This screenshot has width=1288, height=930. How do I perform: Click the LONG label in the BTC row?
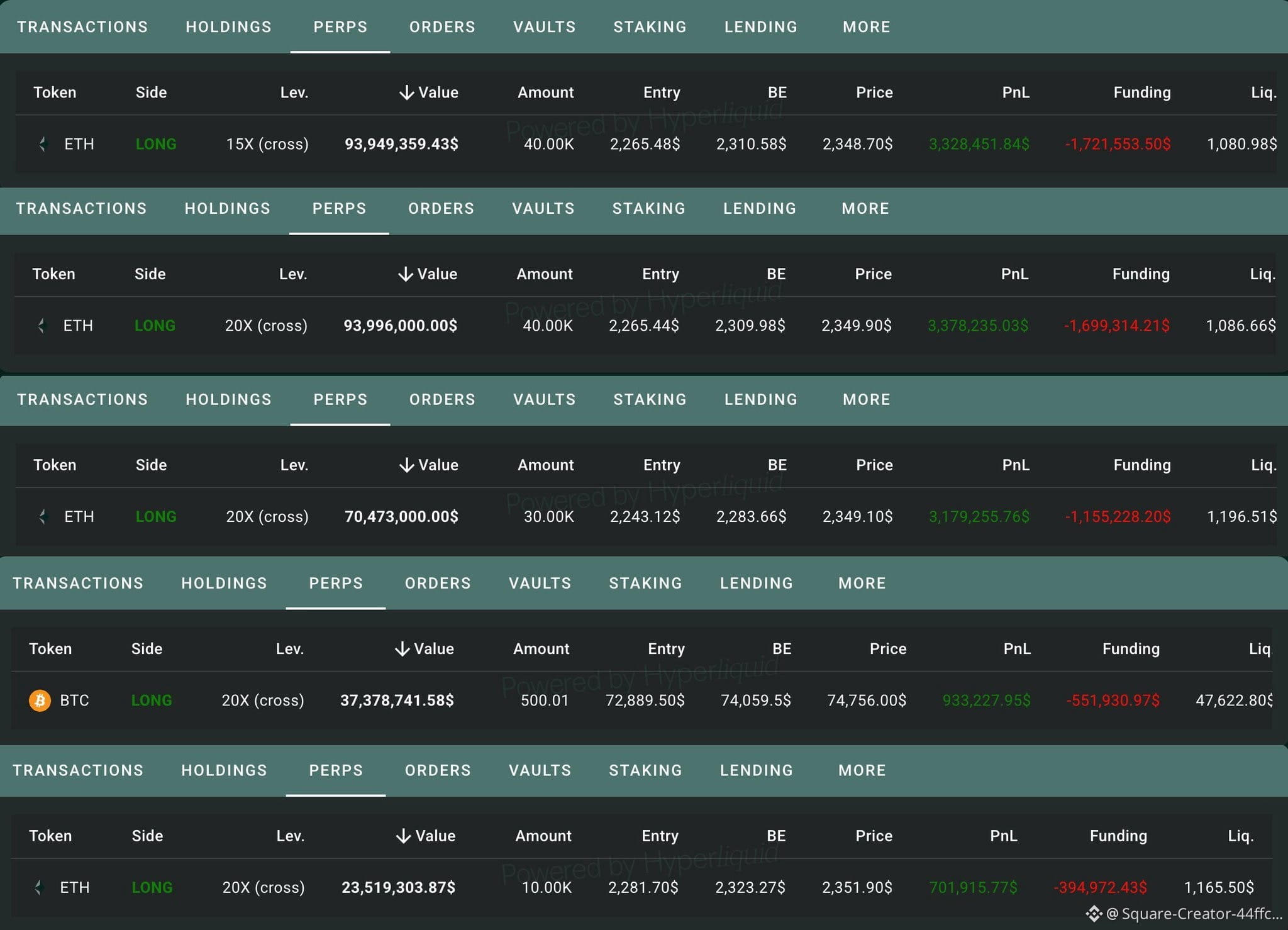pyautogui.click(x=152, y=700)
